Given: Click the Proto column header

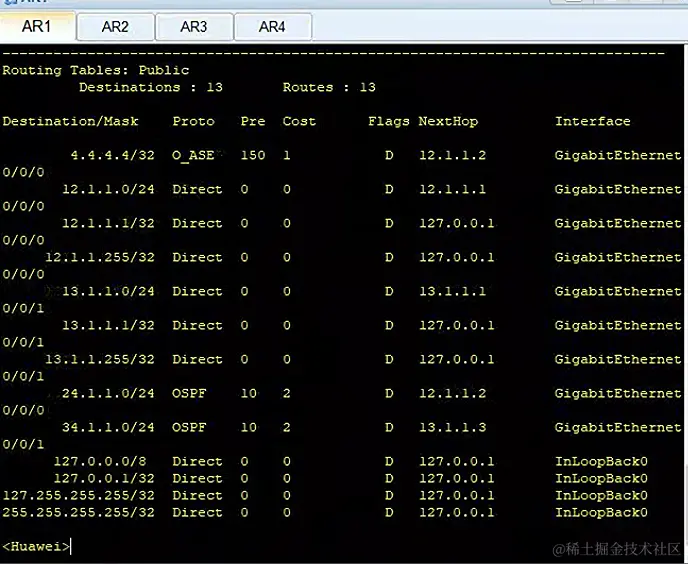Looking at the screenshot, I should [194, 122].
